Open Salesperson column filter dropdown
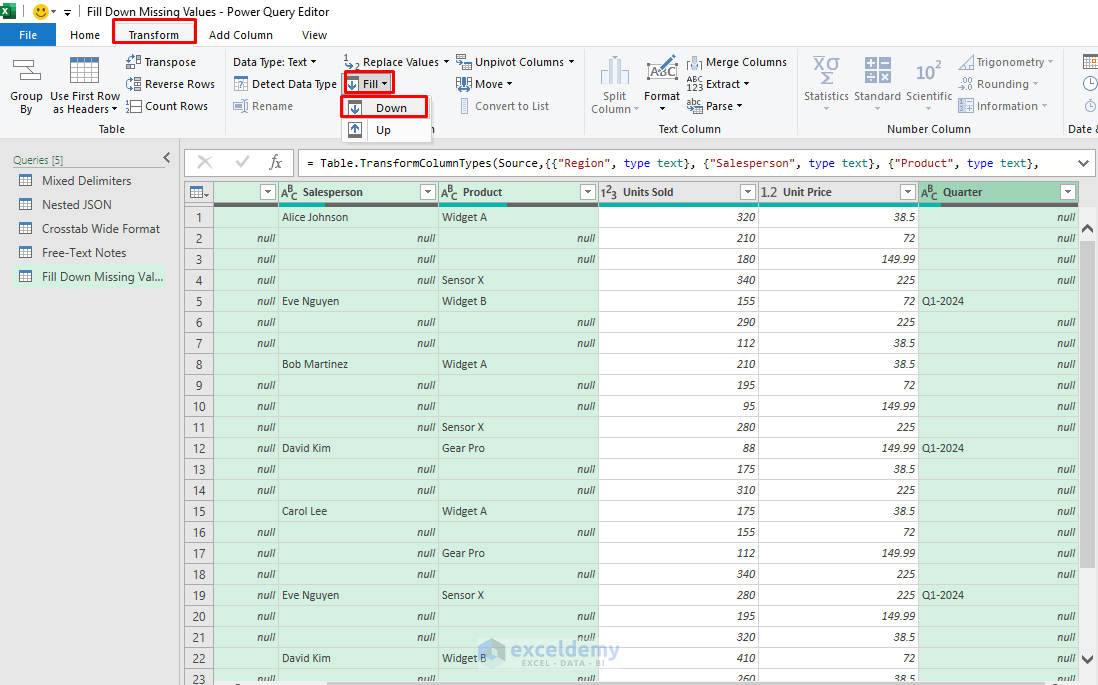This screenshot has width=1098, height=685. tap(428, 192)
